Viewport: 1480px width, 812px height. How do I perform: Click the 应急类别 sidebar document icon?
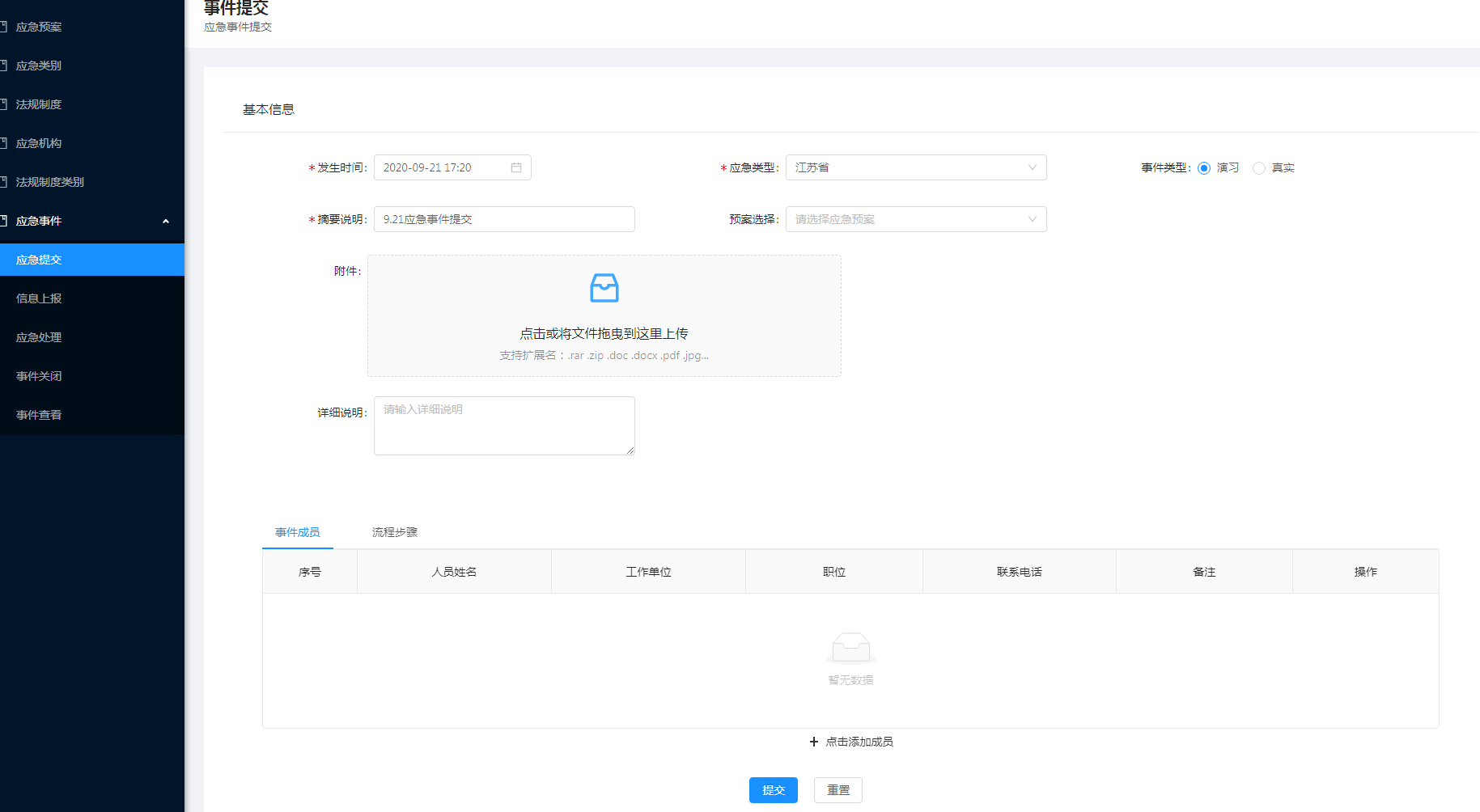tap(3, 66)
